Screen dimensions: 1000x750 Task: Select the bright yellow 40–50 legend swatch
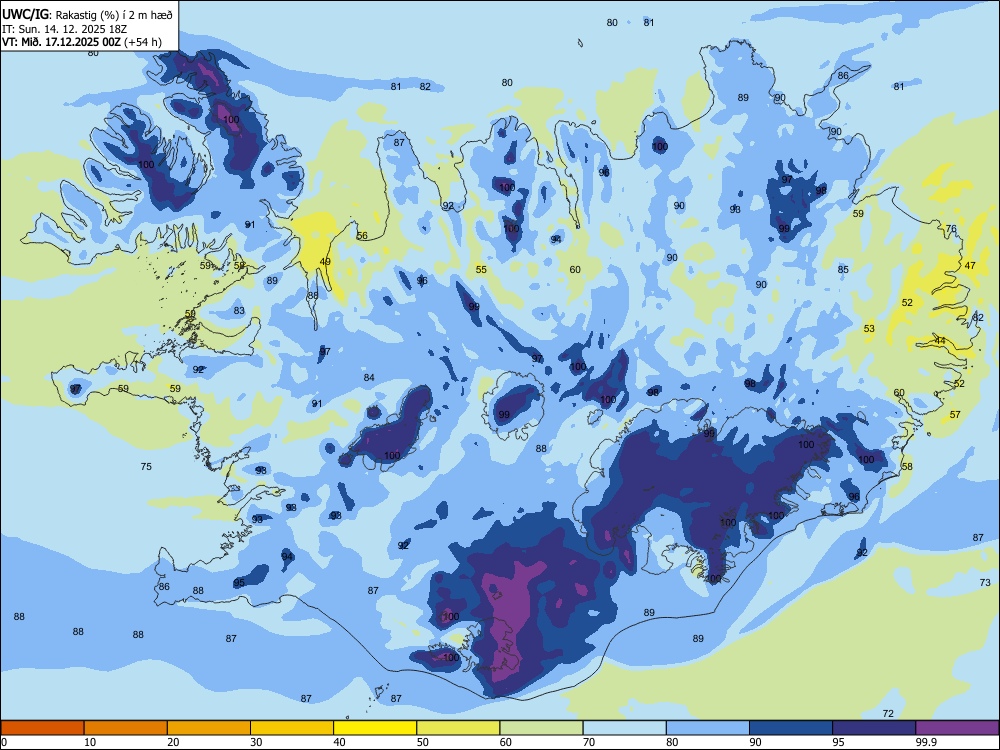coord(375,728)
